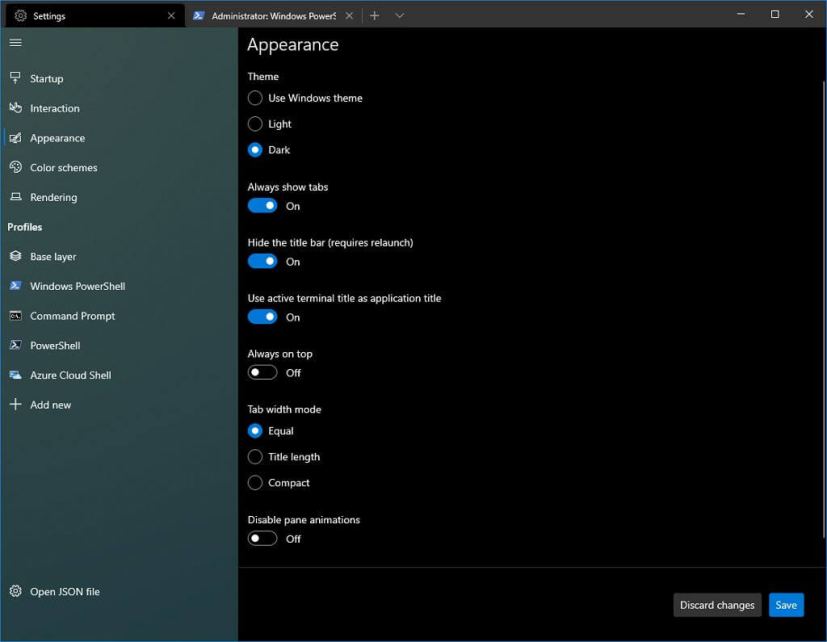Collapse the hamburger navigation menu
Viewport: 827px width, 642px height.
(x=16, y=43)
